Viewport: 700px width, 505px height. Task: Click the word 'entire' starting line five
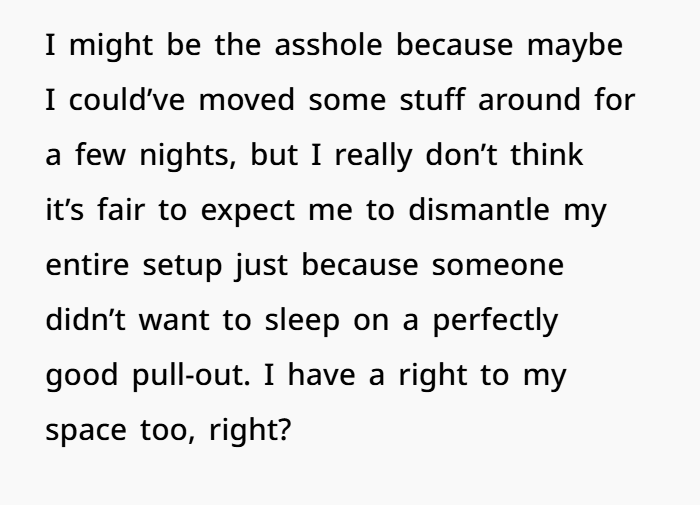[x=88, y=265]
